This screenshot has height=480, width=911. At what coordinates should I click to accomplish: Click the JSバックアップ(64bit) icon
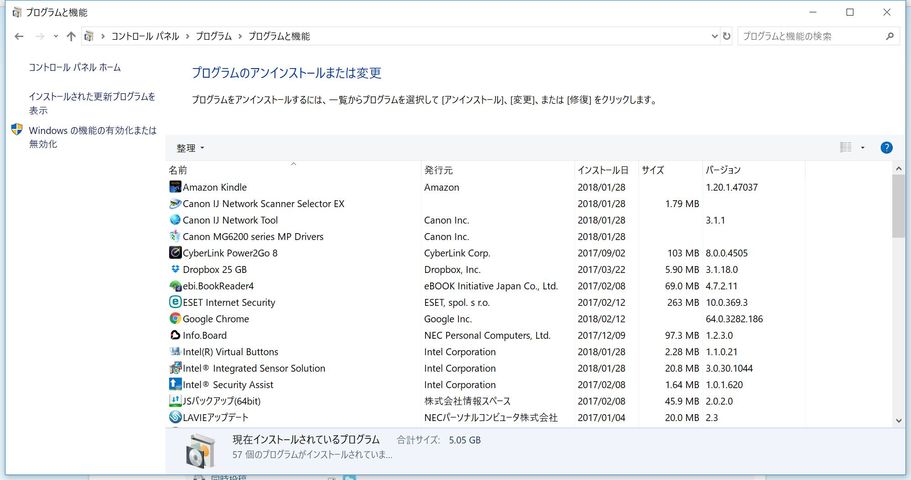(x=175, y=401)
